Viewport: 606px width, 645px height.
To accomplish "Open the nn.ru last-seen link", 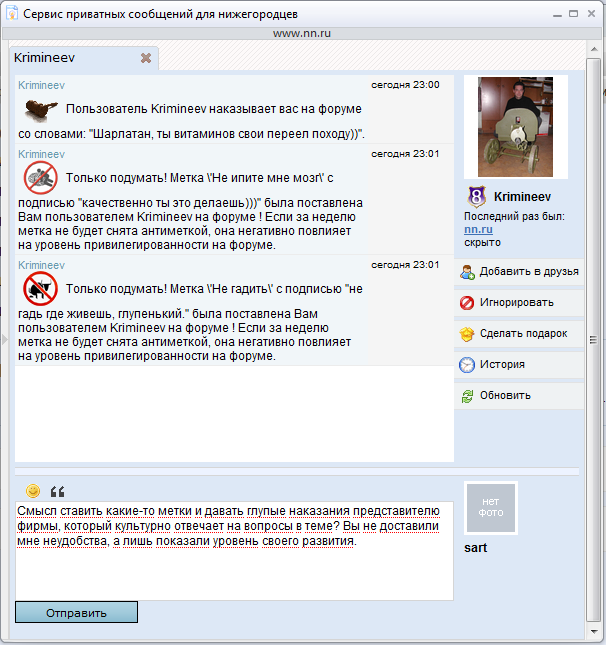I will [x=471, y=229].
